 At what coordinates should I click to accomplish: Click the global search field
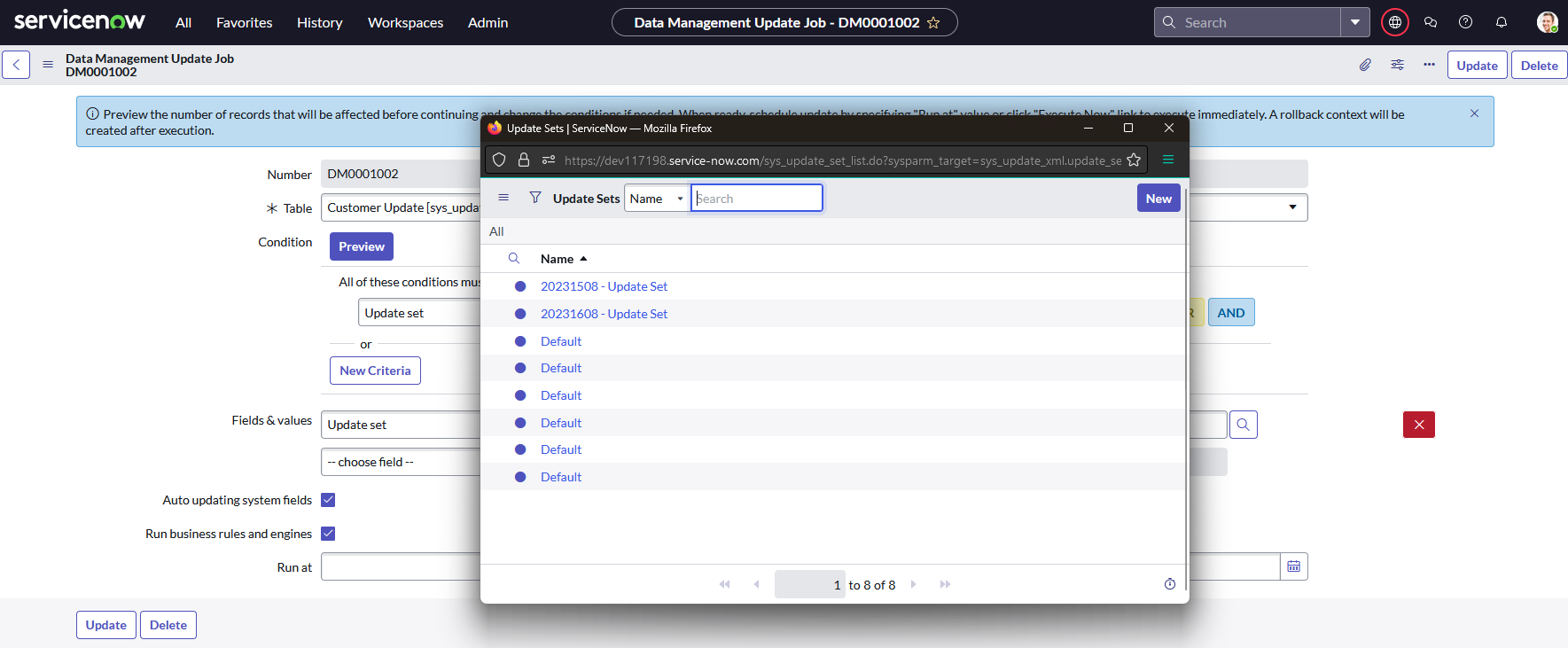(1247, 22)
